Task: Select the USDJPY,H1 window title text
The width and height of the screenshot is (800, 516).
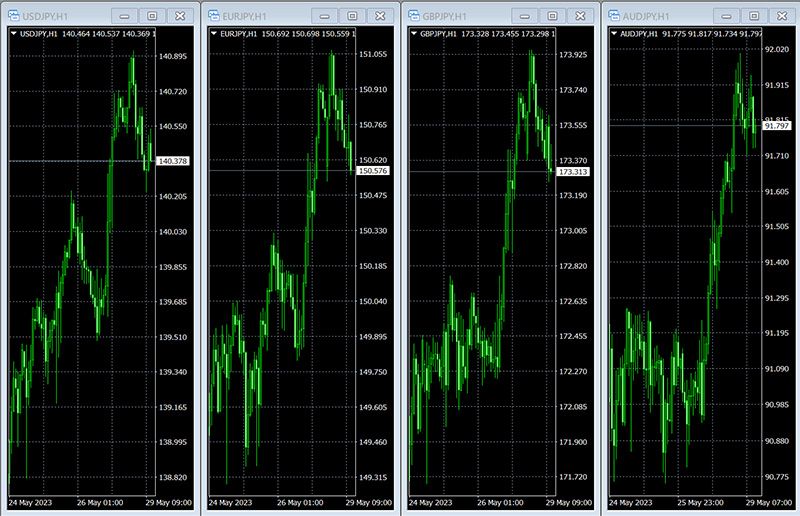Action: [x=45, y=16]
